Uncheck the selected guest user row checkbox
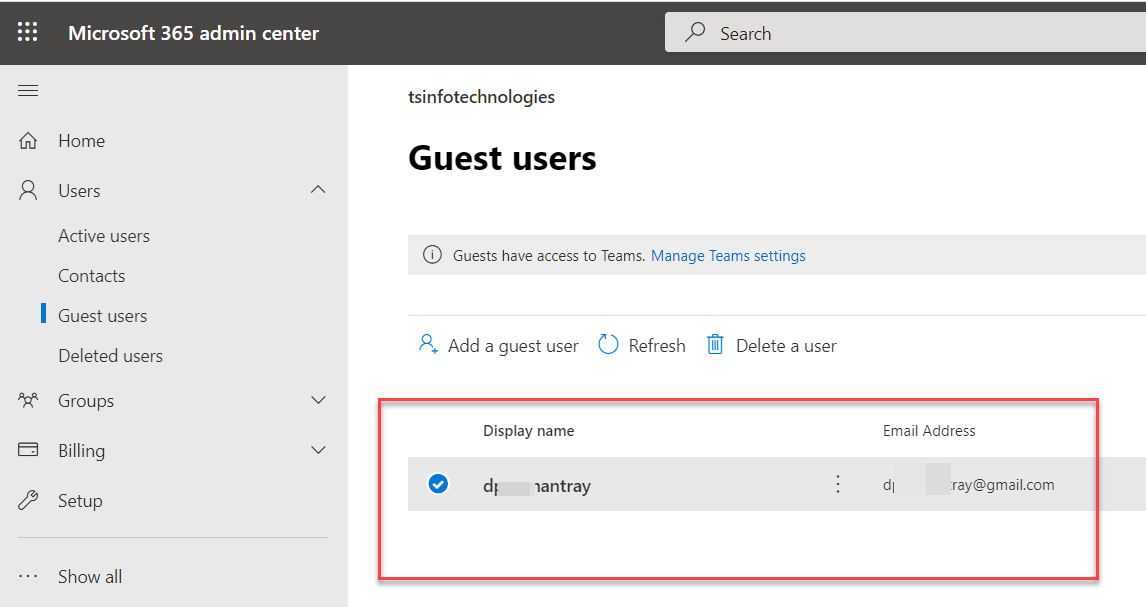The image size is (1146, 607). 438,485
